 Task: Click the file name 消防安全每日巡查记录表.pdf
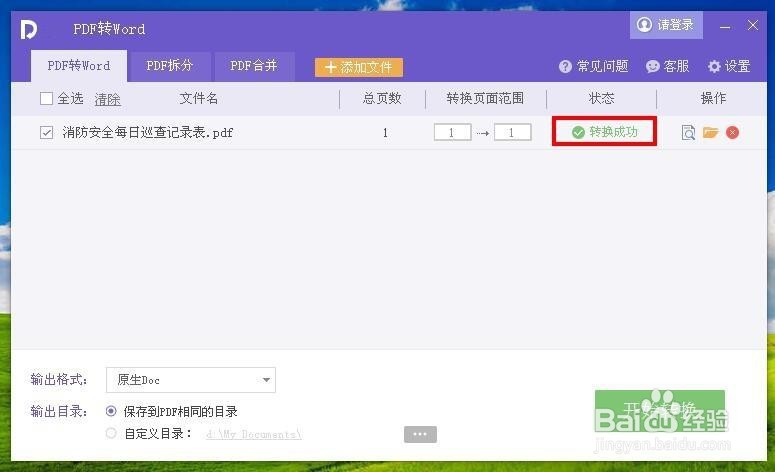pyautogui.click(x=147, y=132)
